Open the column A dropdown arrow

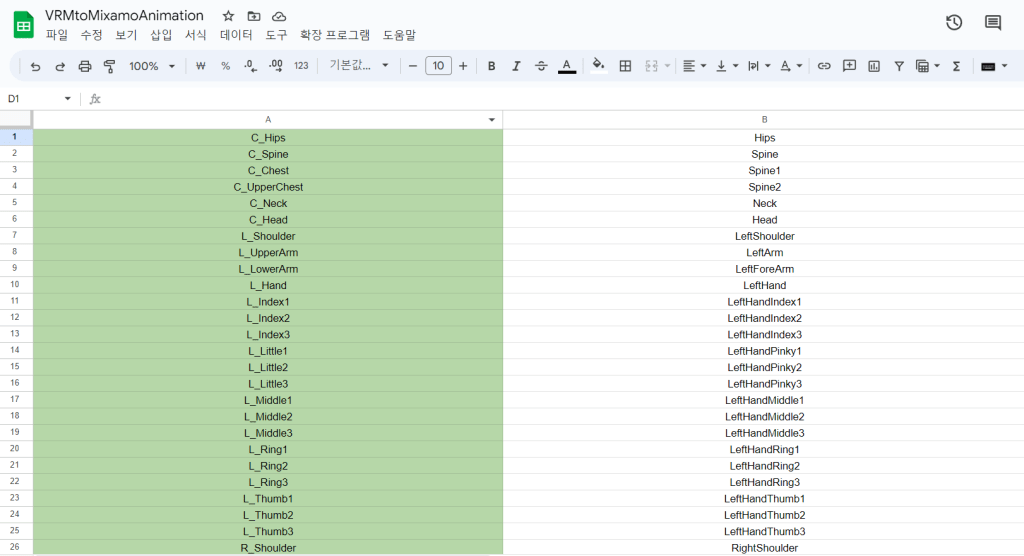(x=491, y=120)
